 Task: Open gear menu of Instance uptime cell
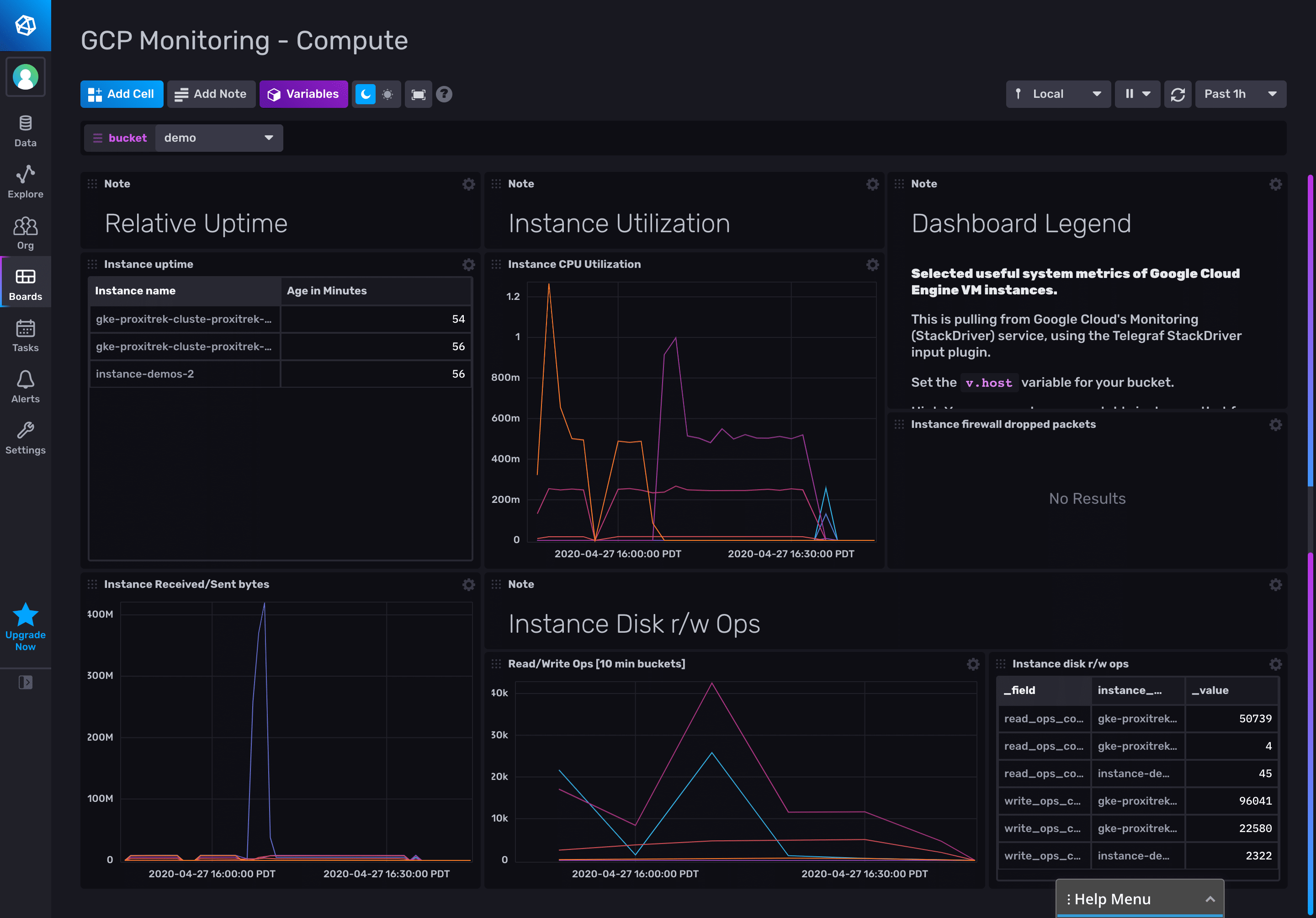(x=469, y=264)
